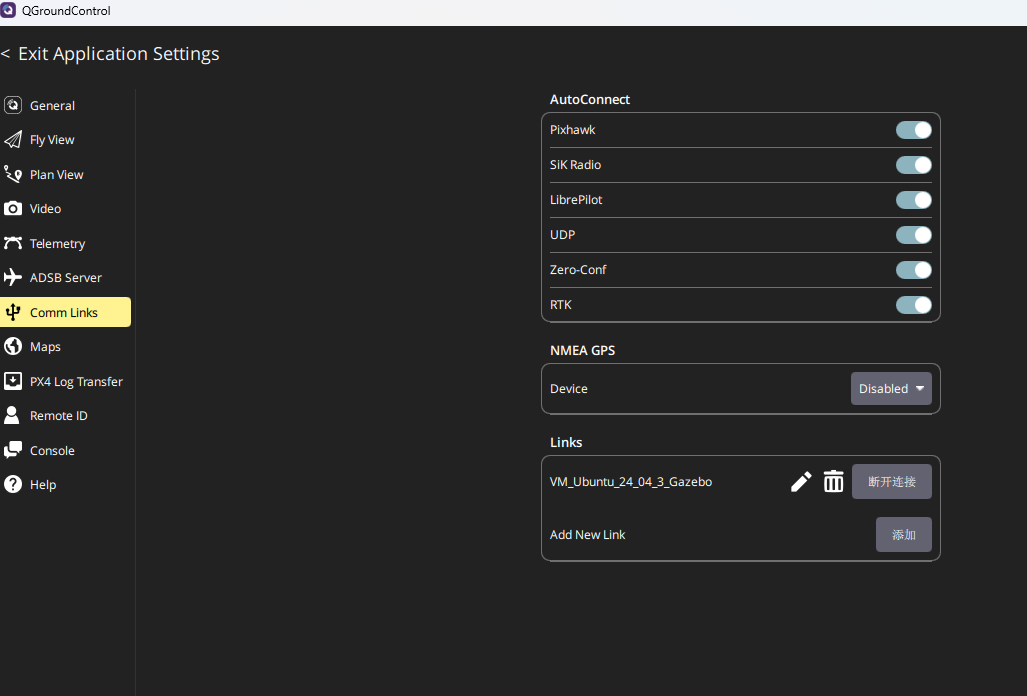The image size is (1027, 696).
Task: Click the Plan View waypoint icon
Action: click(12, 174)
